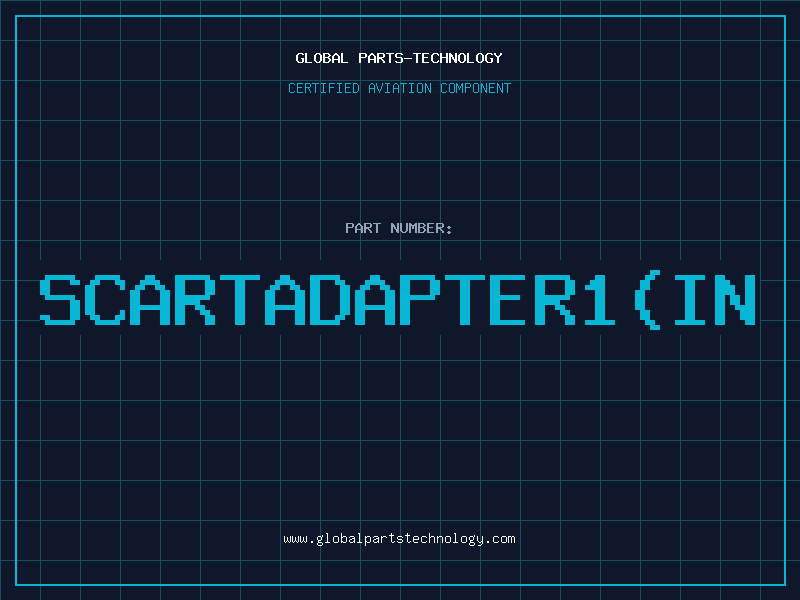Open the www.globalpartstechnology.com link
The width and height of the screenshot is (800, 600).
click(399, 539)
